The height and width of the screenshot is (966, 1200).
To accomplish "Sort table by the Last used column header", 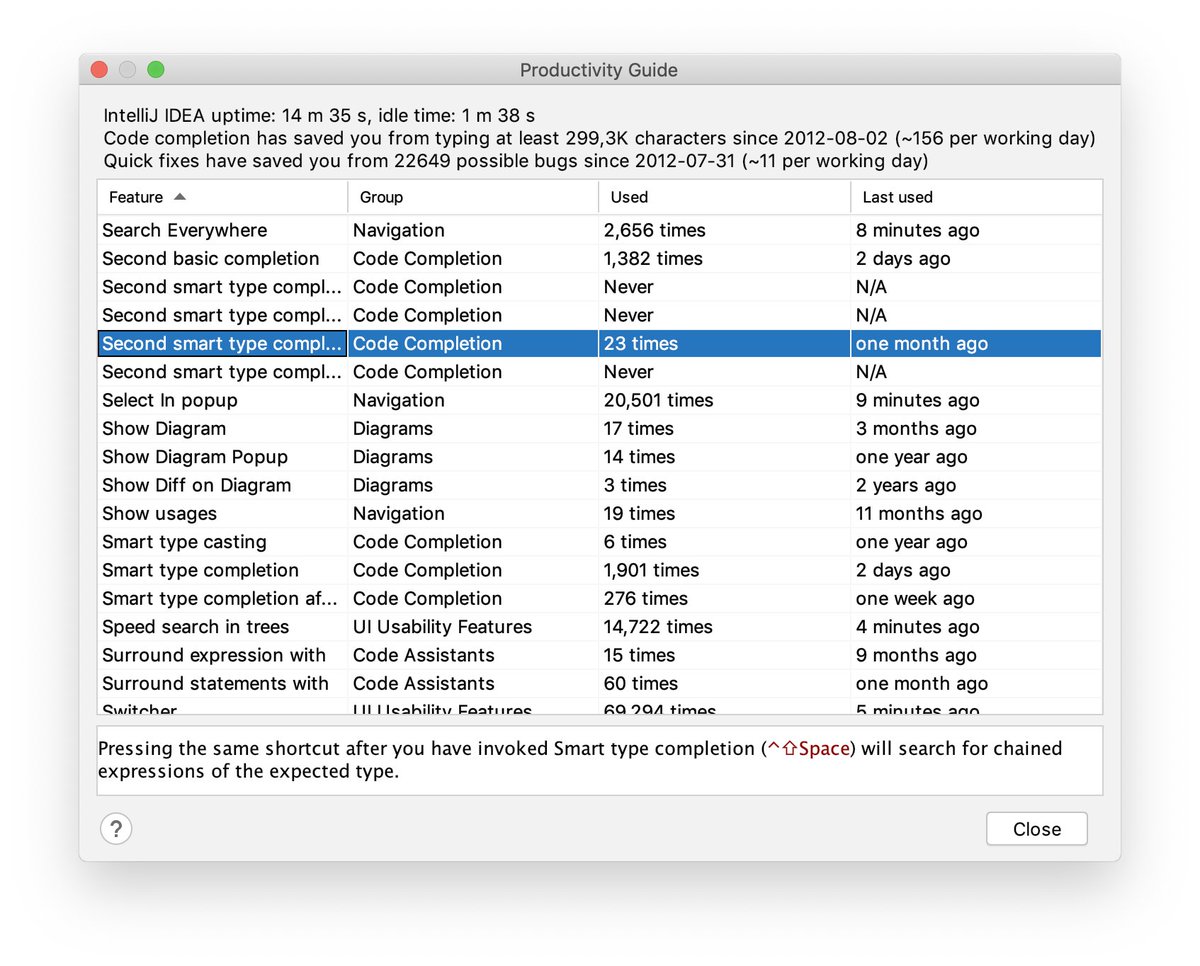I will pos(976,197).
